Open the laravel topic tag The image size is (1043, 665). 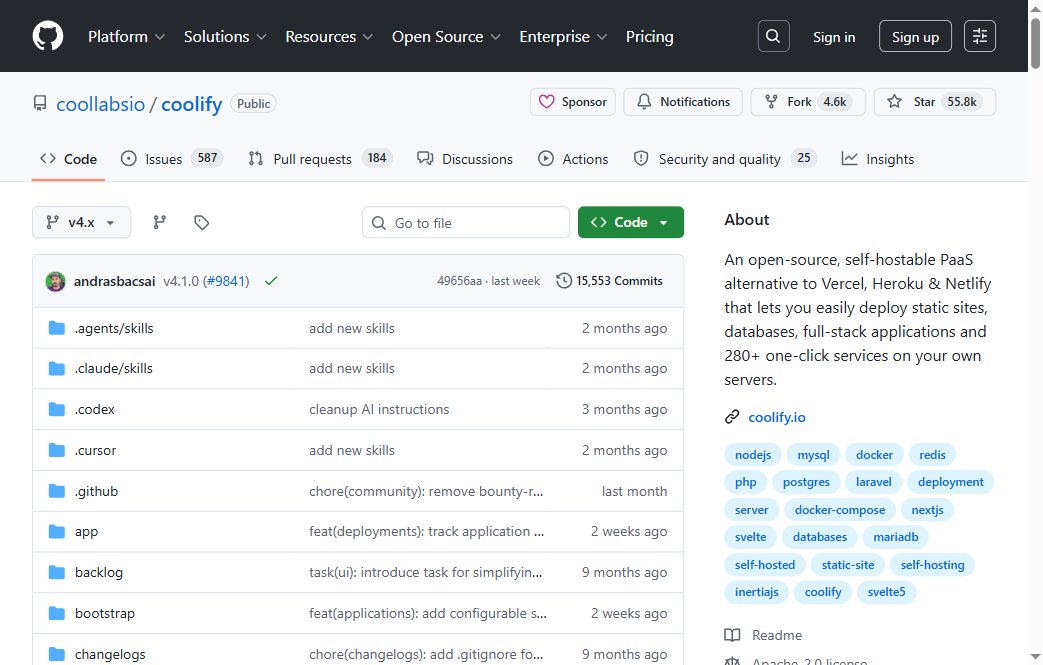click(x=873, y=482)
